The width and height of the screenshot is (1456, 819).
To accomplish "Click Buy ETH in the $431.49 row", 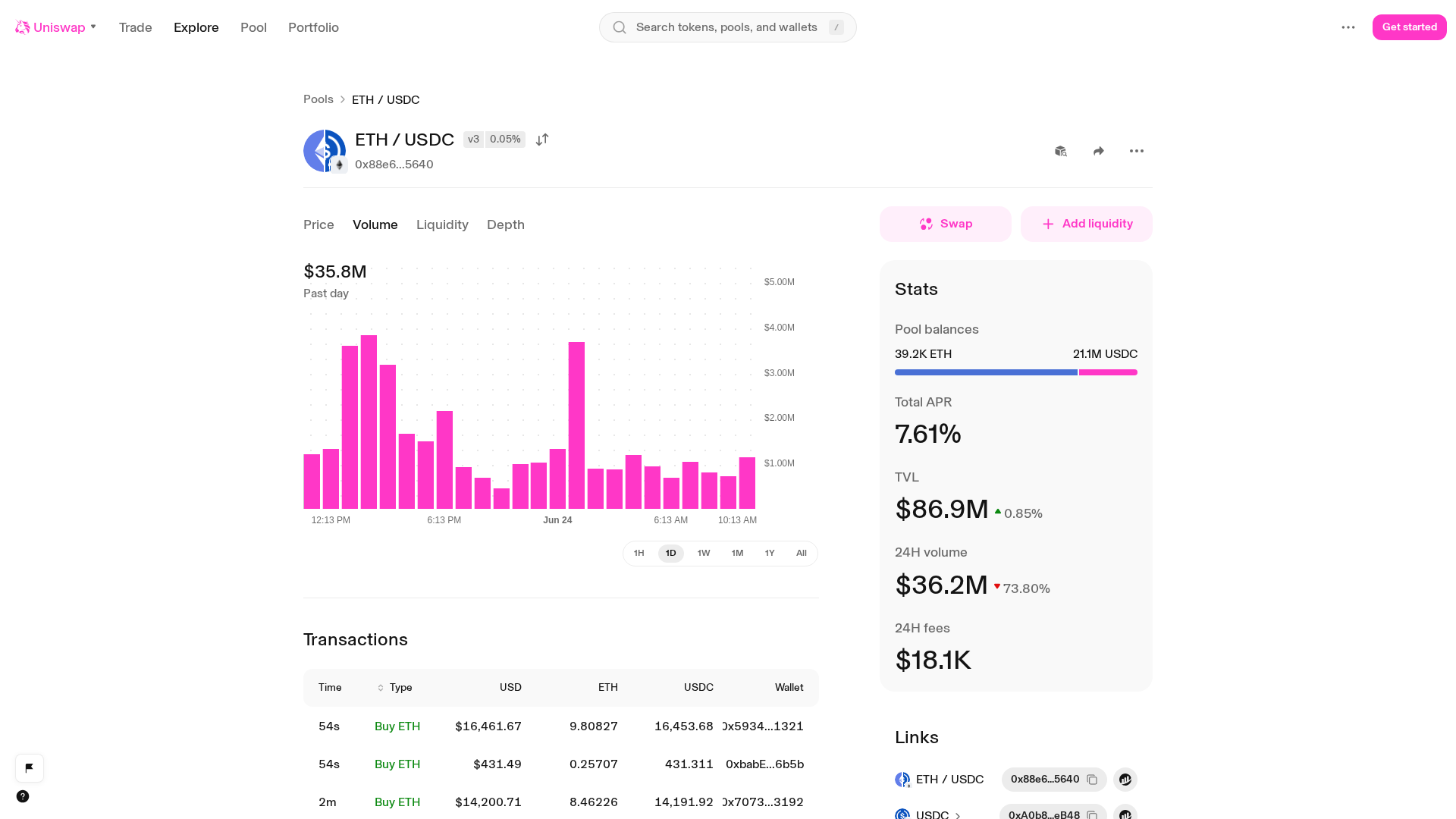I will click(x=397, y=764).
